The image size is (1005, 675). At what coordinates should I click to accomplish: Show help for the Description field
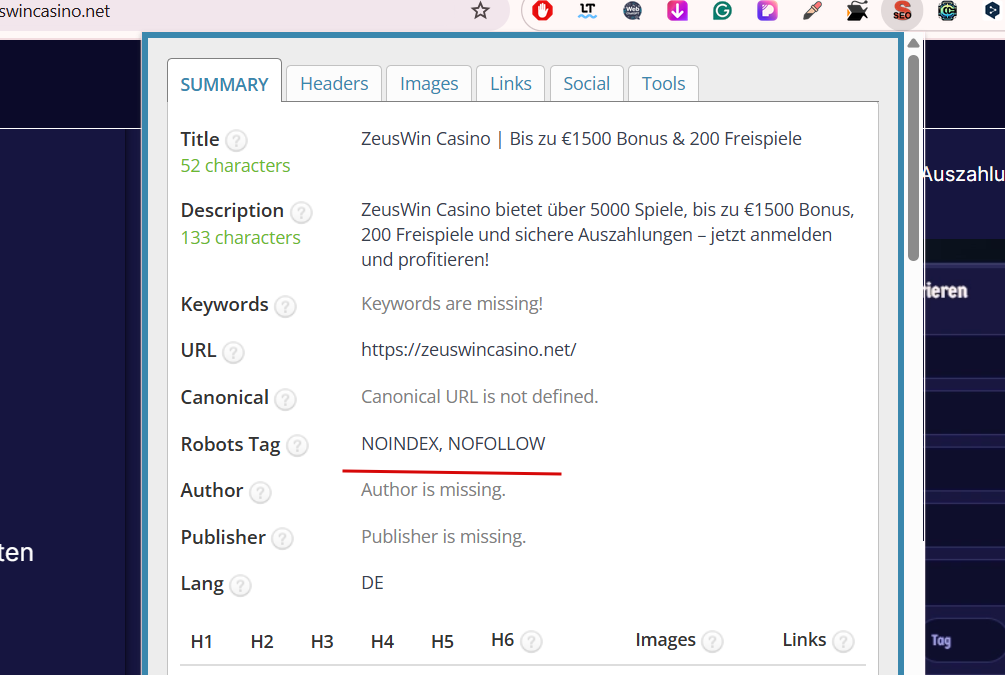[x=301, y=212]
